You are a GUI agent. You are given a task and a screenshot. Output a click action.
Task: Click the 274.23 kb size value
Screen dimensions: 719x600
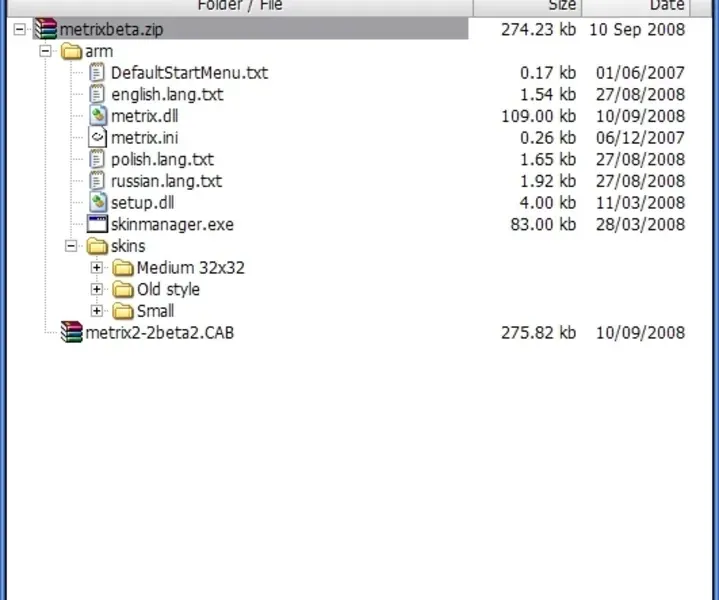tap(538, 29)
